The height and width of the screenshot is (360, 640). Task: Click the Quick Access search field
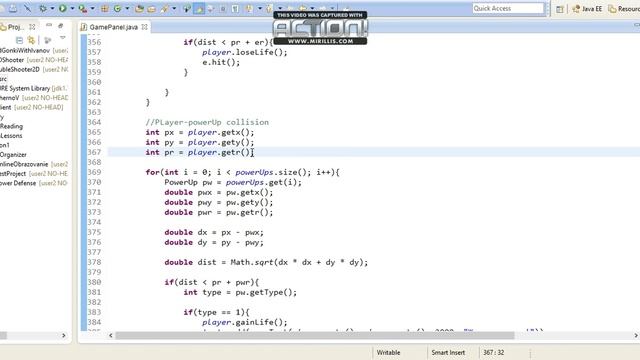point(508,9)
